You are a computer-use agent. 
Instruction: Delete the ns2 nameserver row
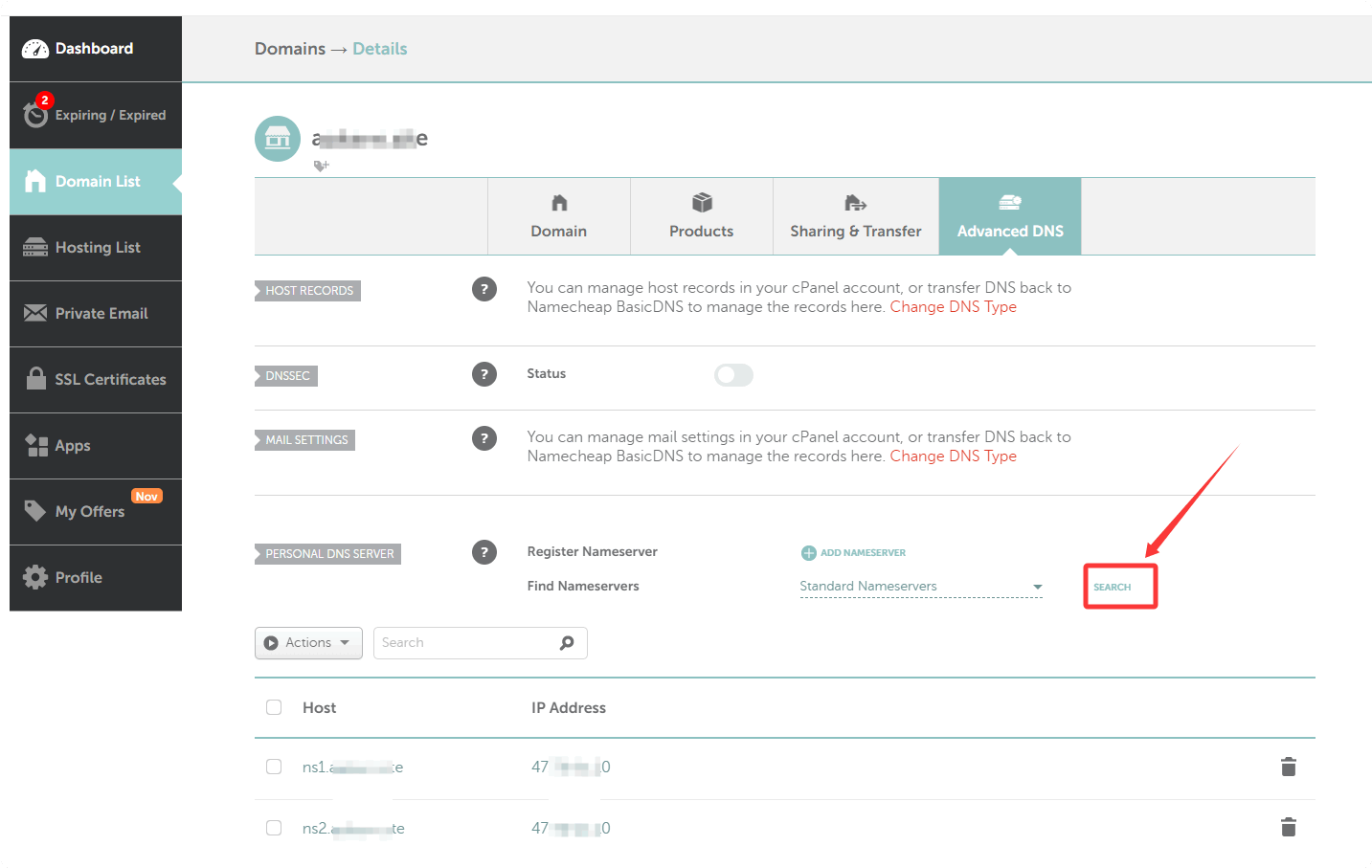pyautogui.click(x=1289, y=827)
